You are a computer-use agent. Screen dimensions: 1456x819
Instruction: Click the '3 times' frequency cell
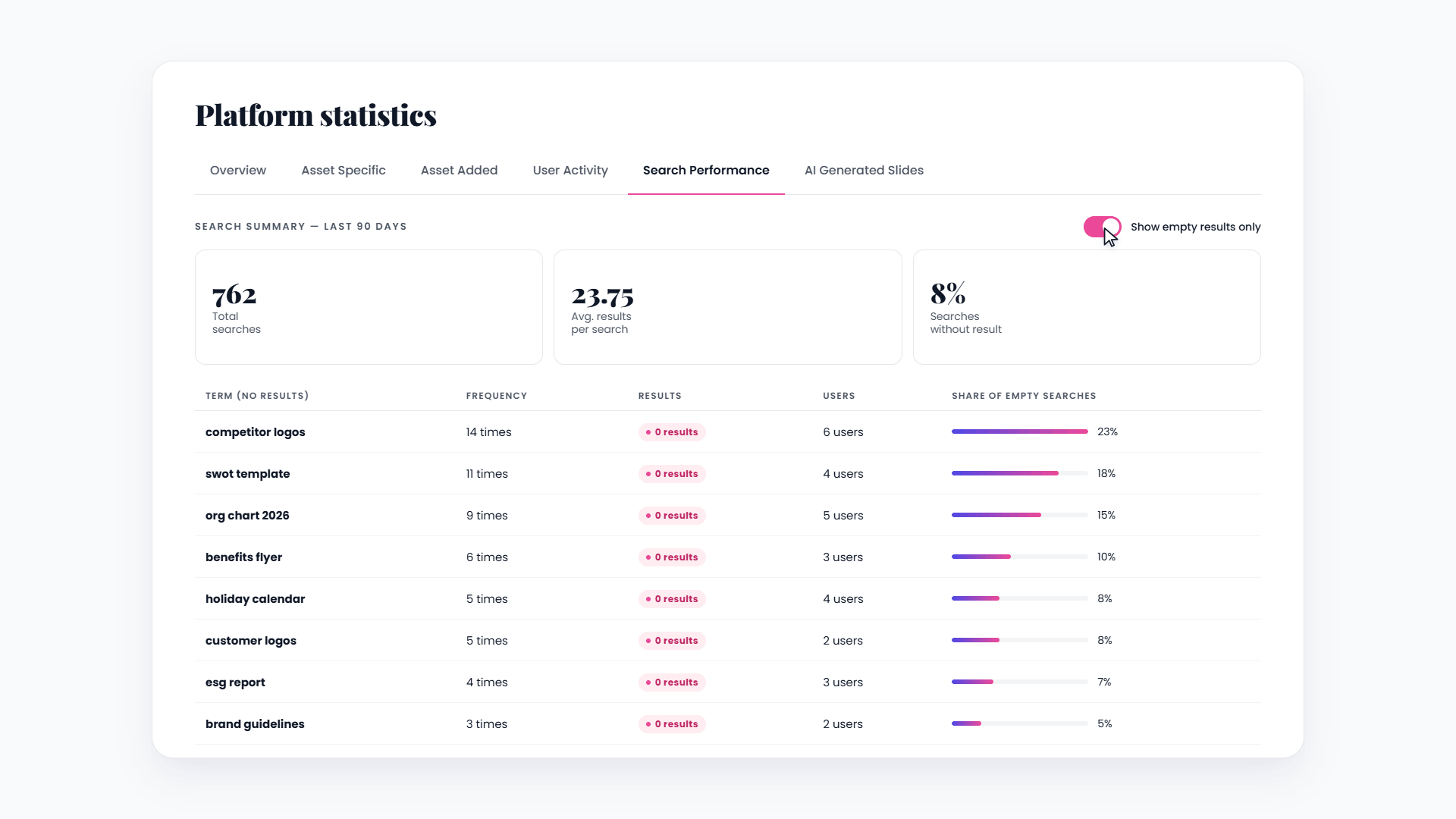point(487,724)
